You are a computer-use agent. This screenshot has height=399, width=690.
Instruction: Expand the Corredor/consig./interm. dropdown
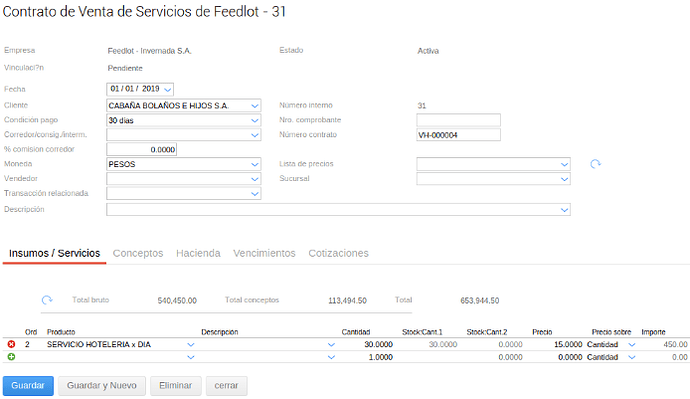[255, 135]
